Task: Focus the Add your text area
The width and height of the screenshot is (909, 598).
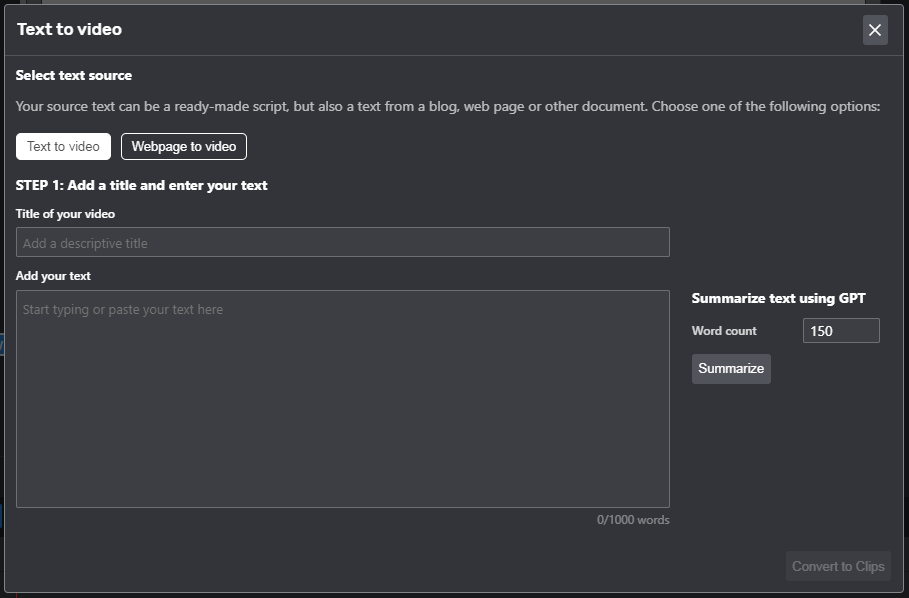Action: [x=343, y=399]
